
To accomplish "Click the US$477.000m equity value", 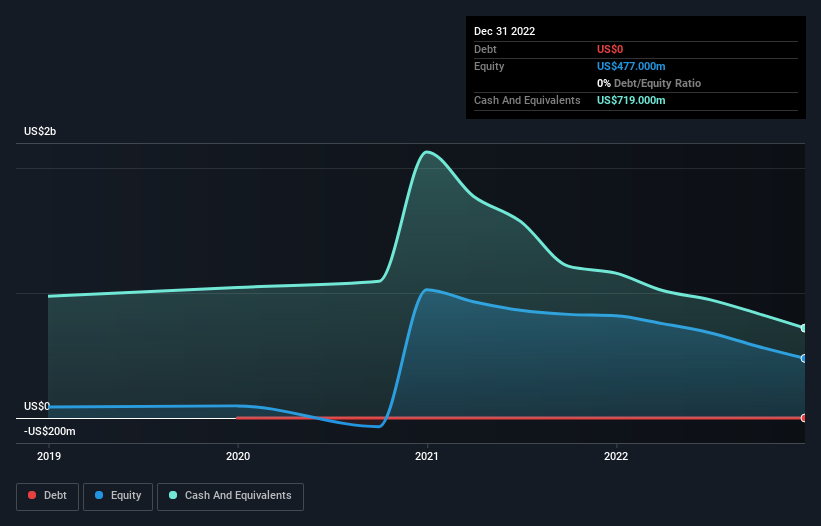I will (631, 66).
